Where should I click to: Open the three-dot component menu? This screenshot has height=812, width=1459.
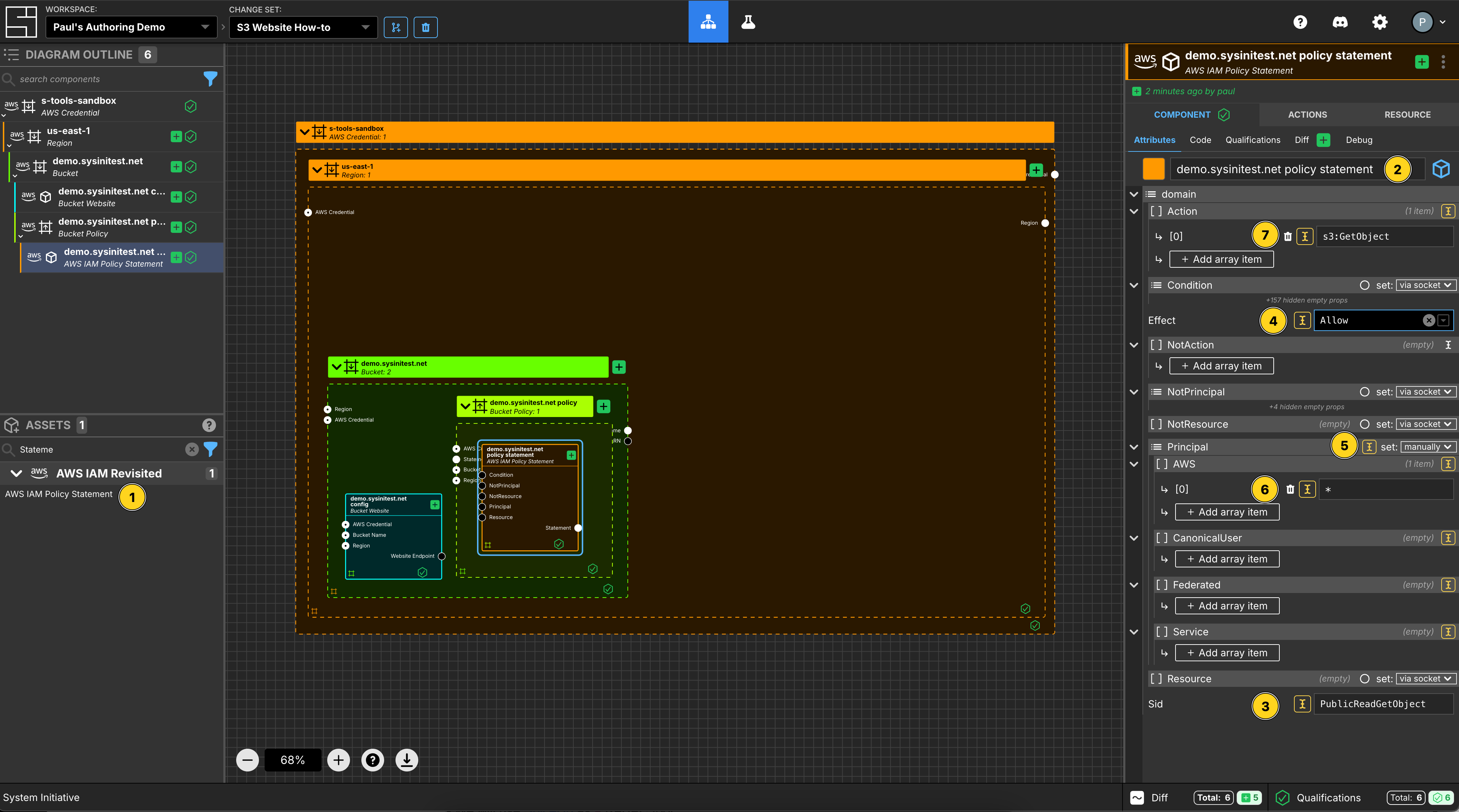pos(1443,62)
